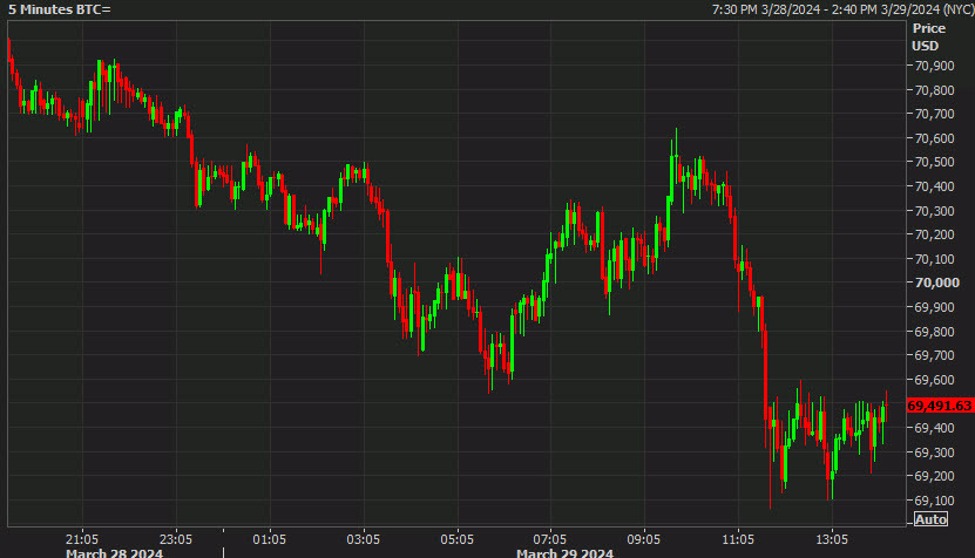Select the 21:05 time axis label
Image resolution: width=975 pixels, height=558 pixels.
pyautogui.click(x=82, y=538)
